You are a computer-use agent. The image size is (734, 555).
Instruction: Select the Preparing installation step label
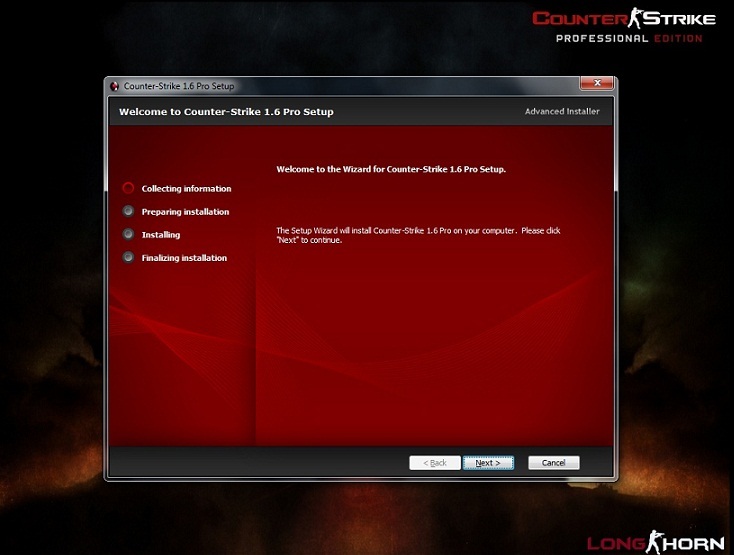(x=185, y=212)
